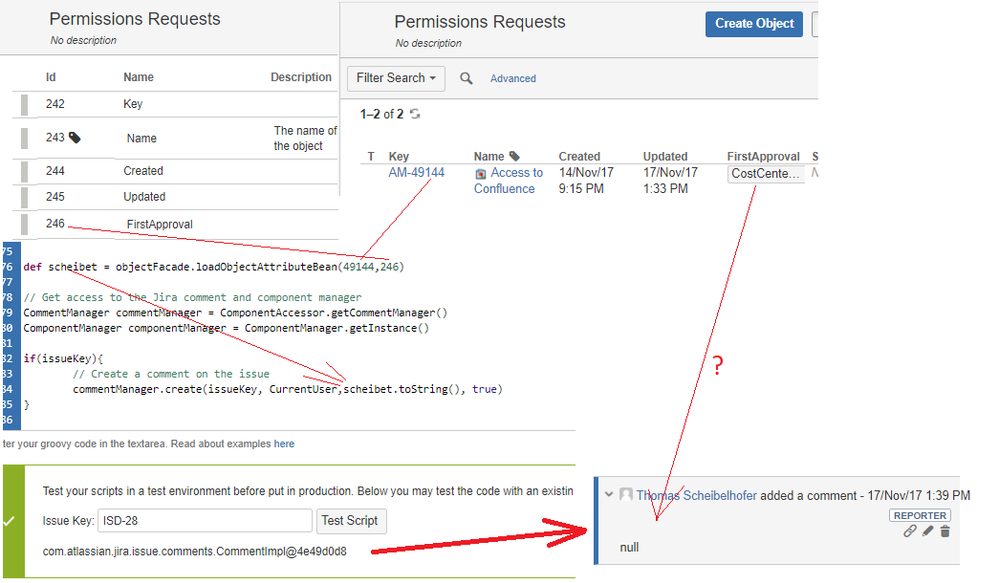
Task: Click the object type icon before Access to Confluence
Action: (x=481, y=174)
